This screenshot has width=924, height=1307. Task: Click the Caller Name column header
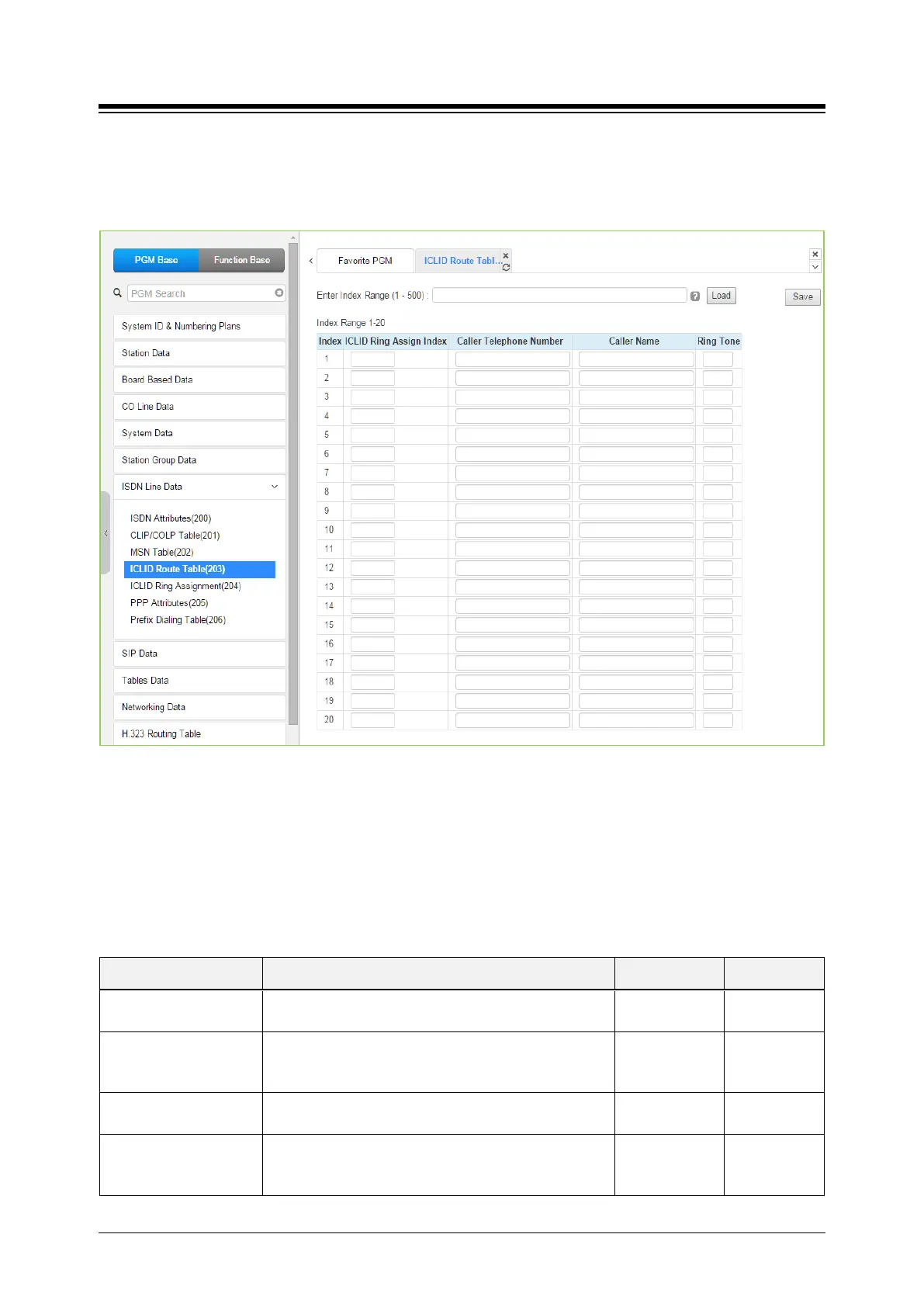[x=634, y=341]
